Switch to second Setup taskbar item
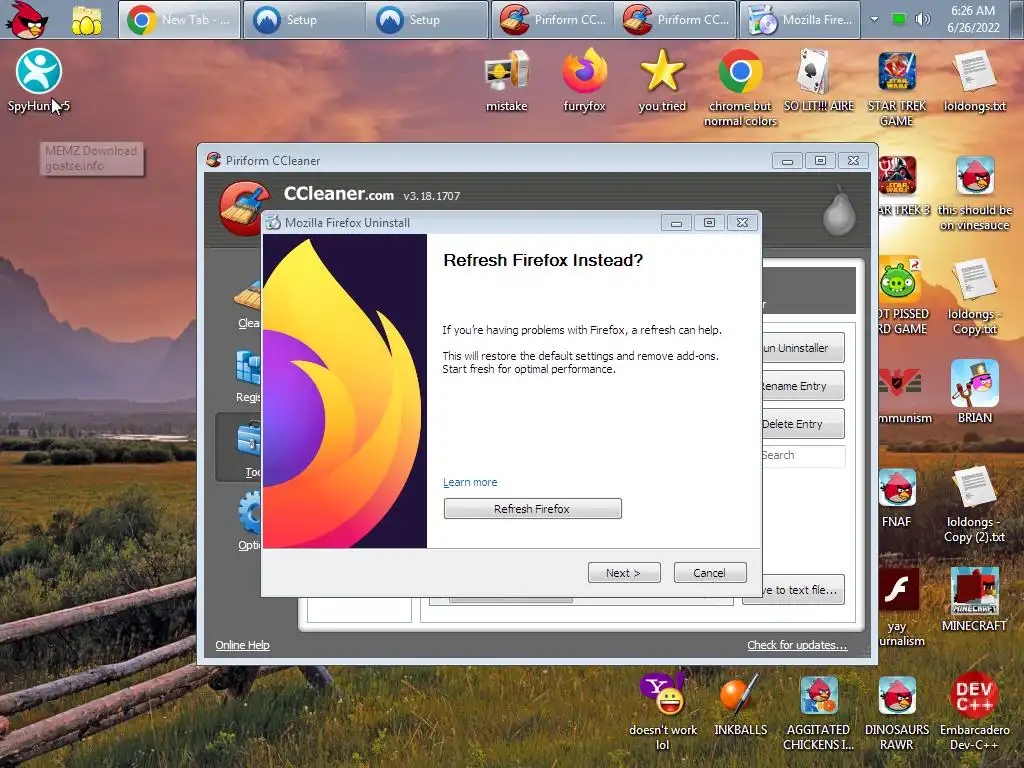This screenshot has width=1024, height=768. point(427,20)
